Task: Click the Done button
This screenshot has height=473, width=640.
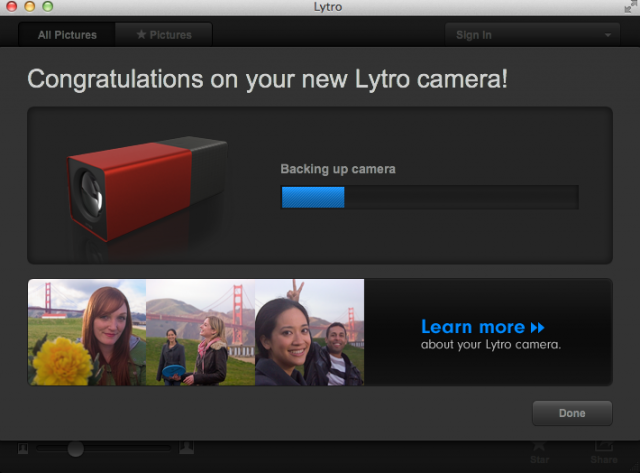Action: 572,413
